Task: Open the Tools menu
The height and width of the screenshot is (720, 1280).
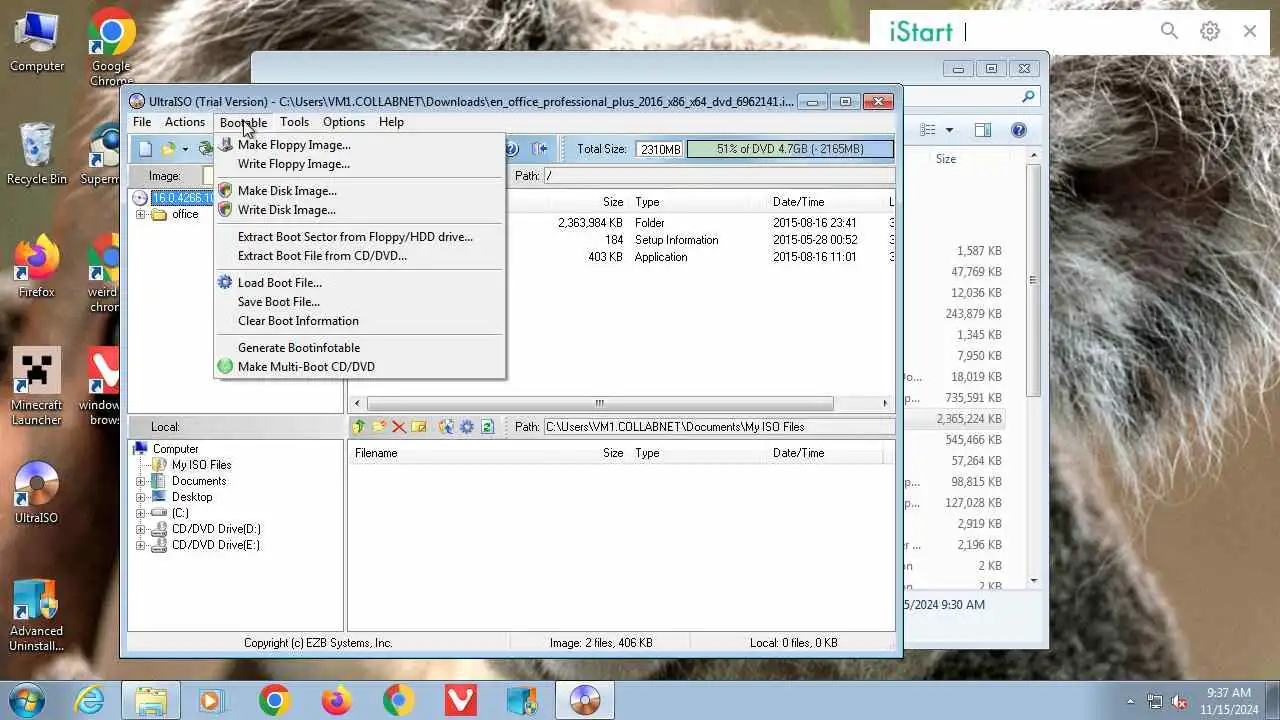Action: pyautogui.click(x=294, y=122)
